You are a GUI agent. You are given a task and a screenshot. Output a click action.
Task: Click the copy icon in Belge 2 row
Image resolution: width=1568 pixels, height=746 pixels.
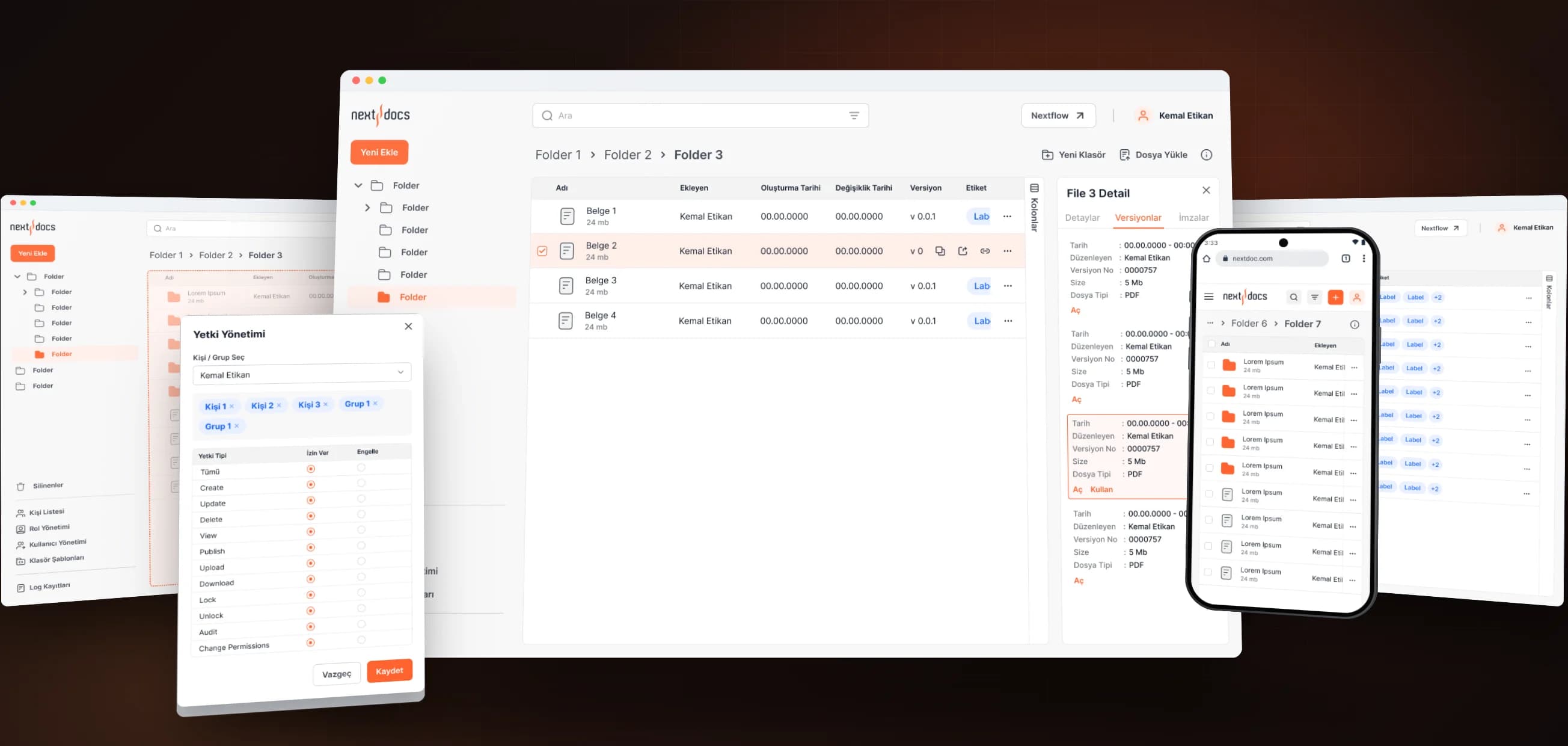tap(940, 251)
